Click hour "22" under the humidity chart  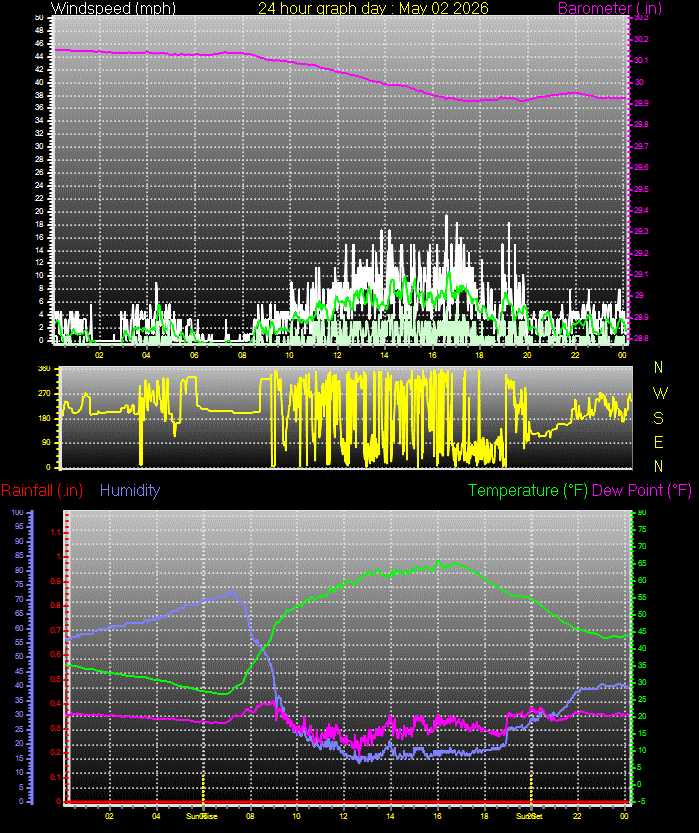[577, 816]
